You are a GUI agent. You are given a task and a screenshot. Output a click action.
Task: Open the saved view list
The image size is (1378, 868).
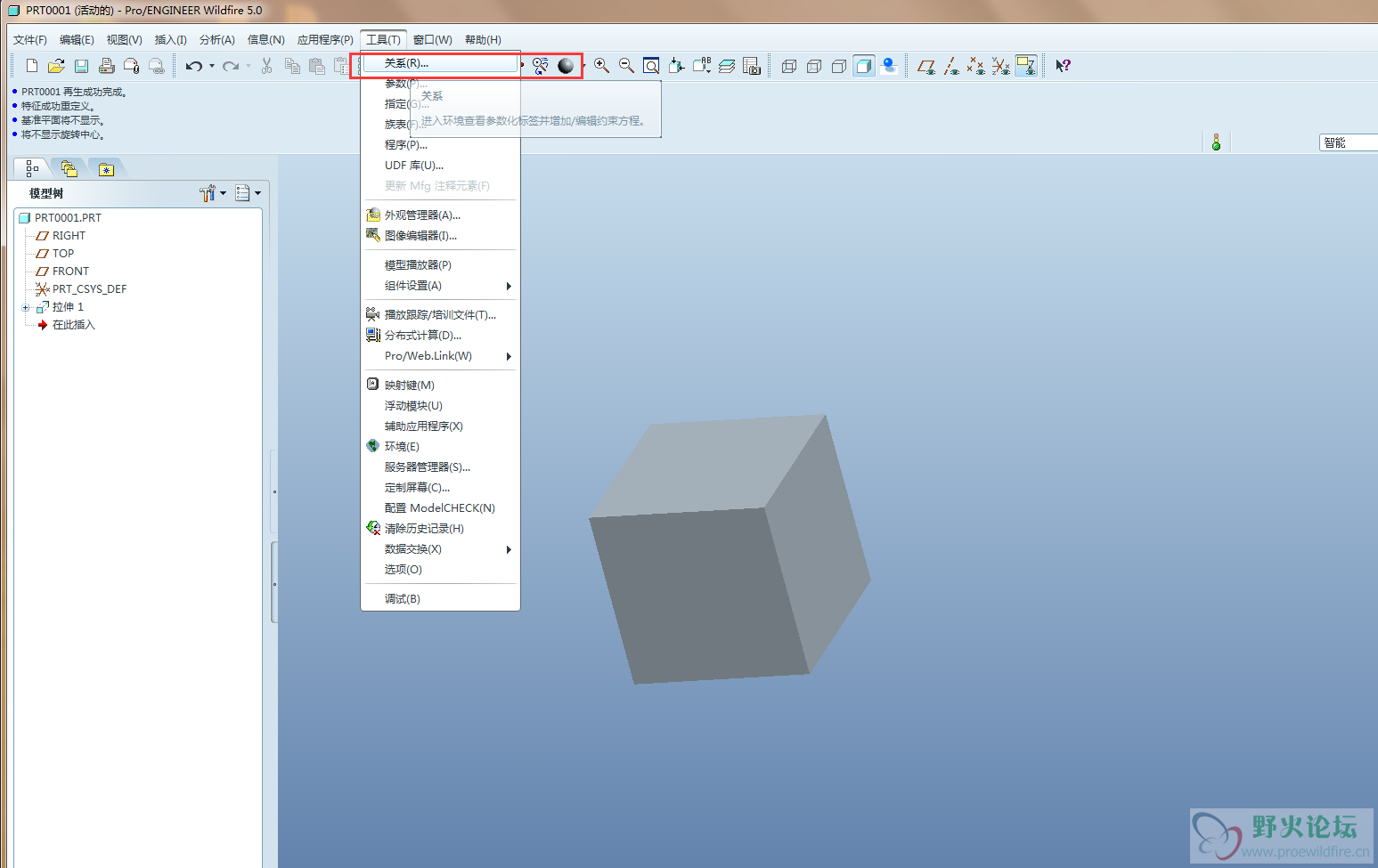click(702, 66)
